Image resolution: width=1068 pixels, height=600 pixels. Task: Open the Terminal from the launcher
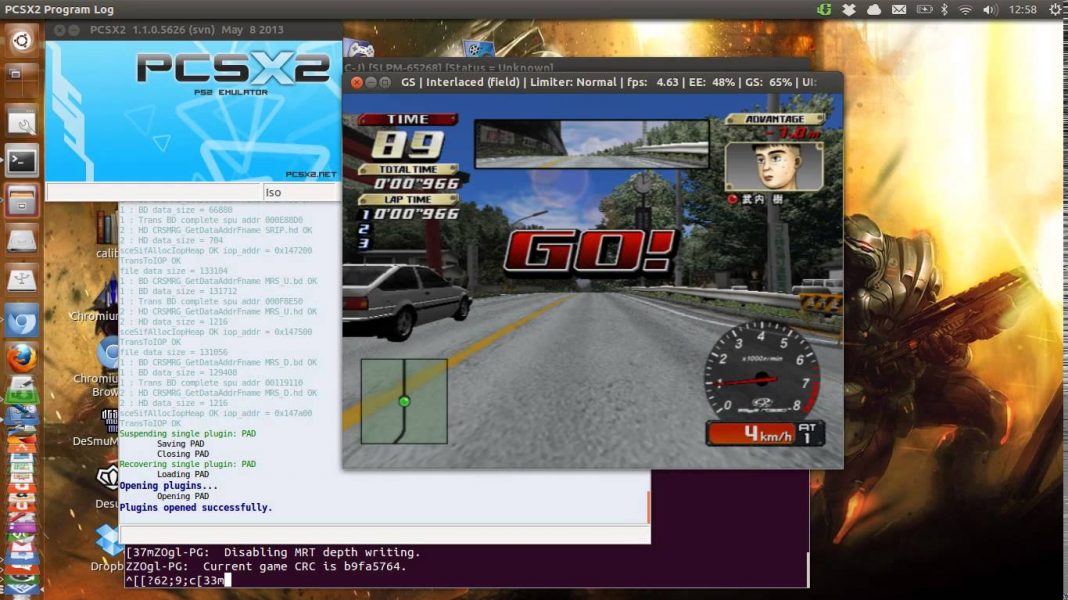click(x=22, y=161)
